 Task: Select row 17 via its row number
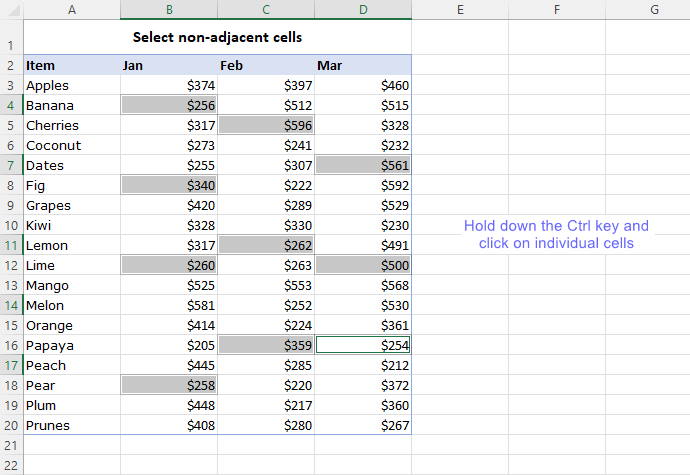(11, 365)
